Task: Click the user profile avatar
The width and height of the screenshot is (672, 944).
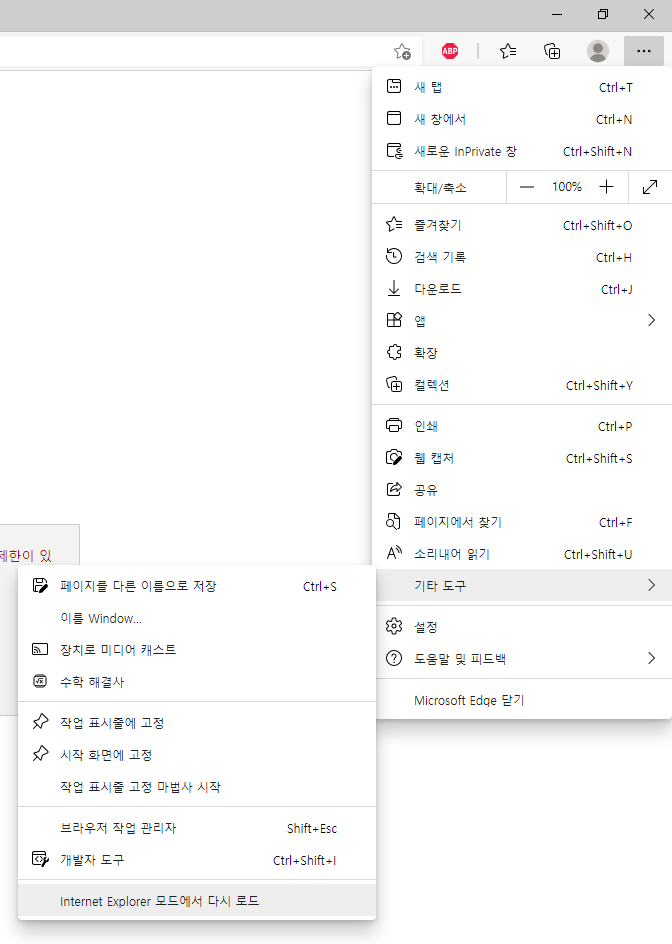Action: pos(597,52)
